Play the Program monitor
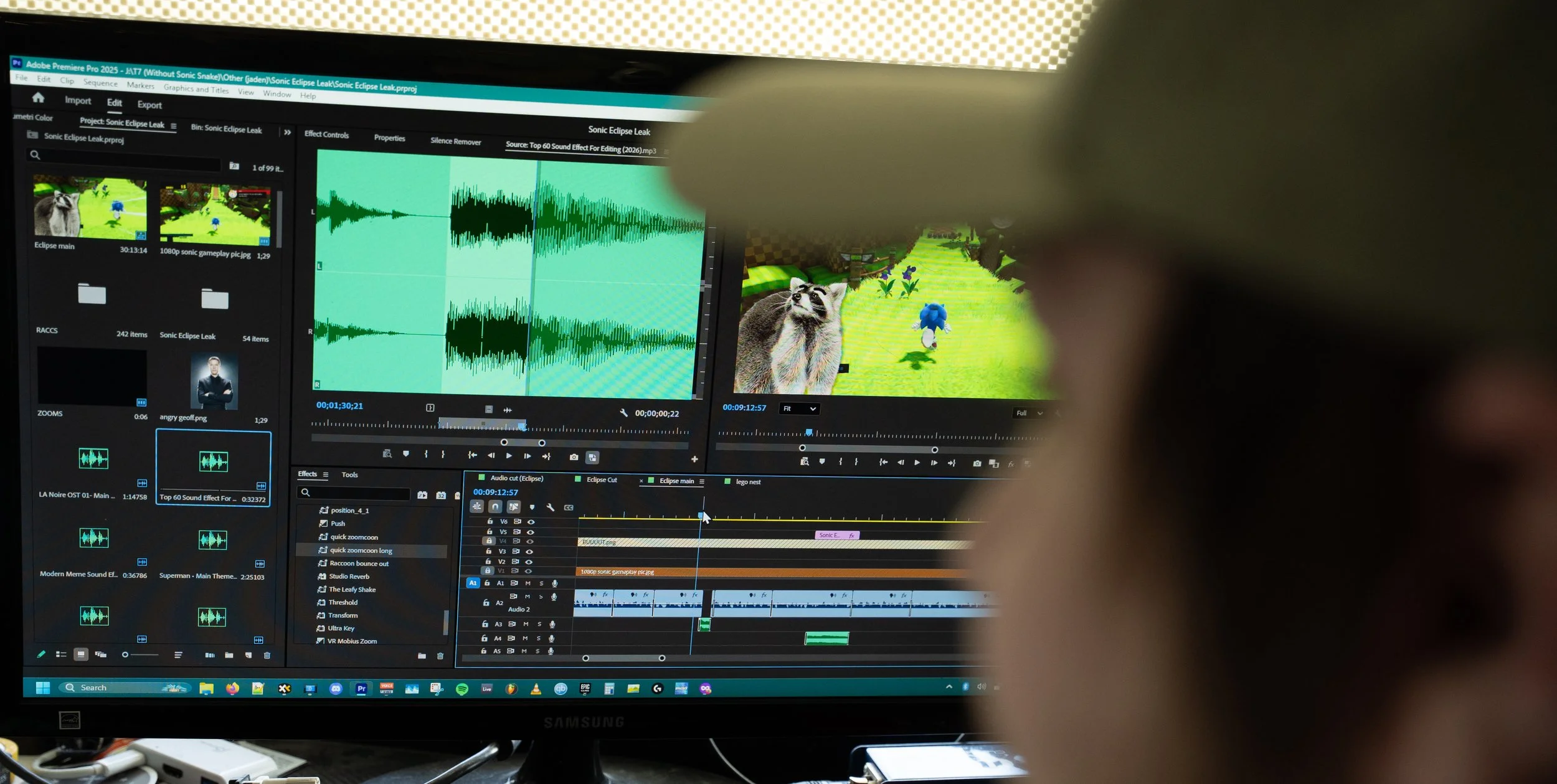The width and height of the screenshot is (1557, 784). [x=917, y=463]
